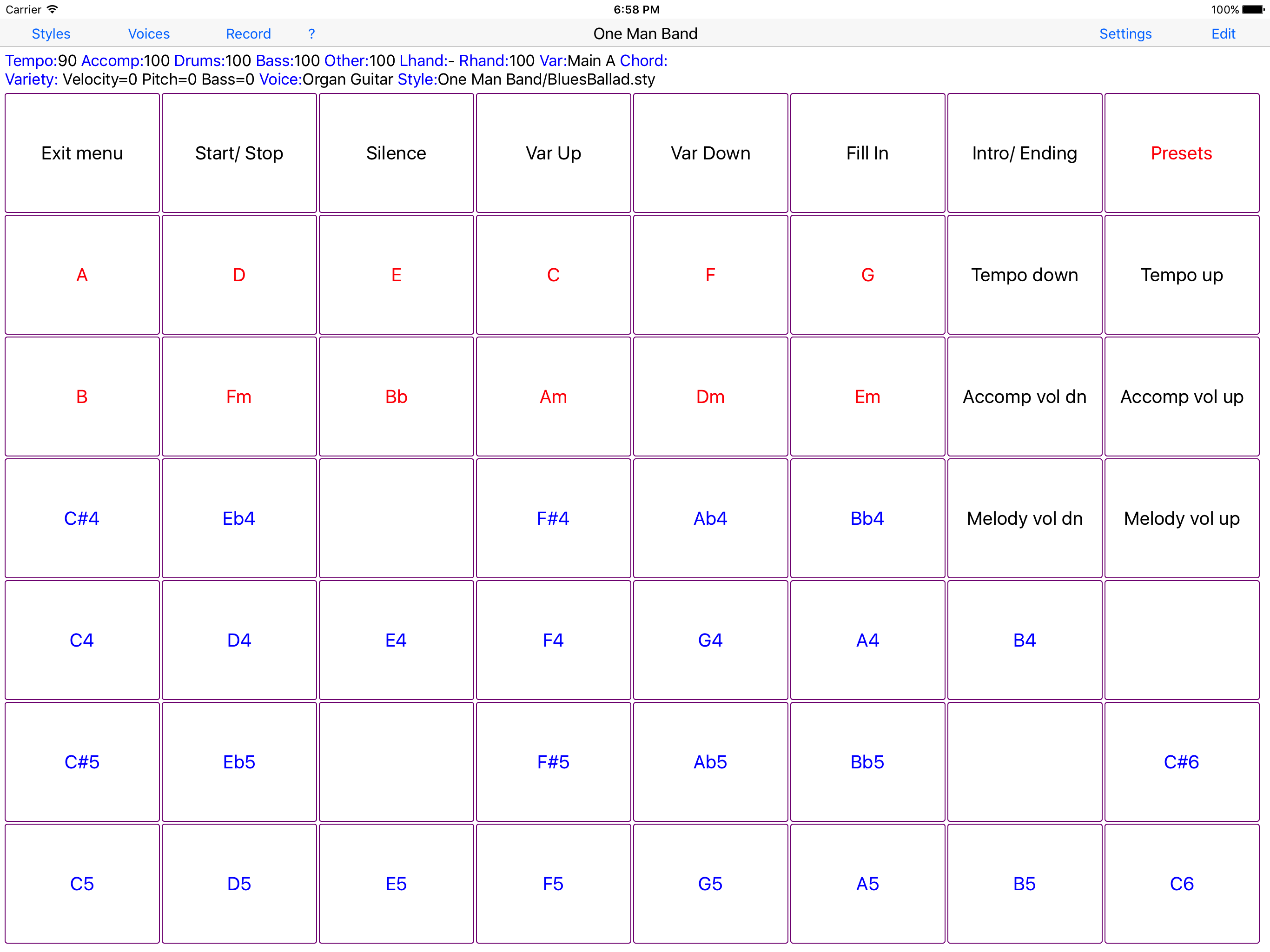1270x952 pixels.
Task: Play the E4 note pad
Action: click(396, 640)
